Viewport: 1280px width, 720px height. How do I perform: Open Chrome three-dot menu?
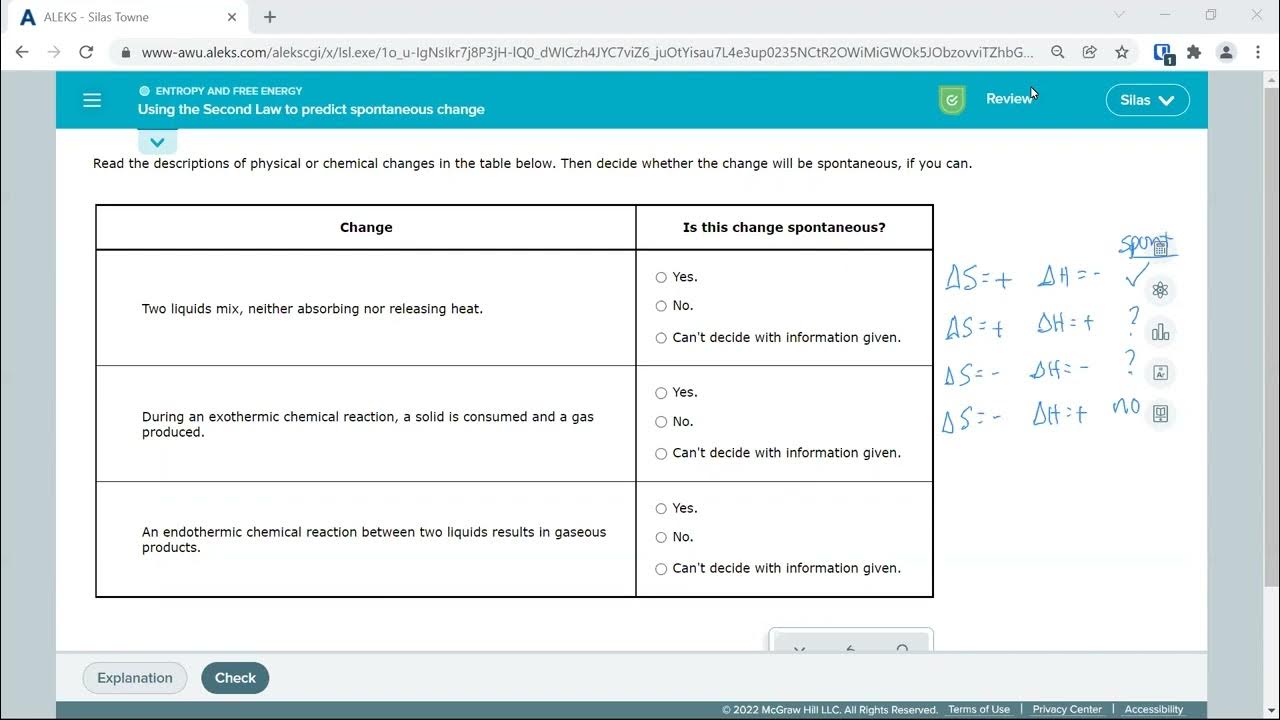coord(1258,52)
